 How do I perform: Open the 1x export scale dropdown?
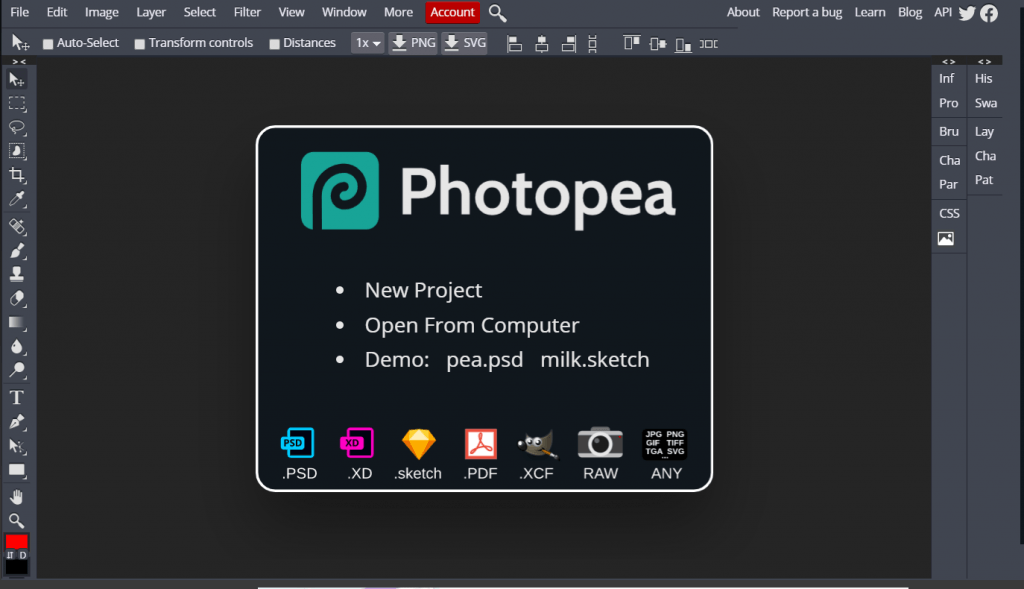coord(368,43)
